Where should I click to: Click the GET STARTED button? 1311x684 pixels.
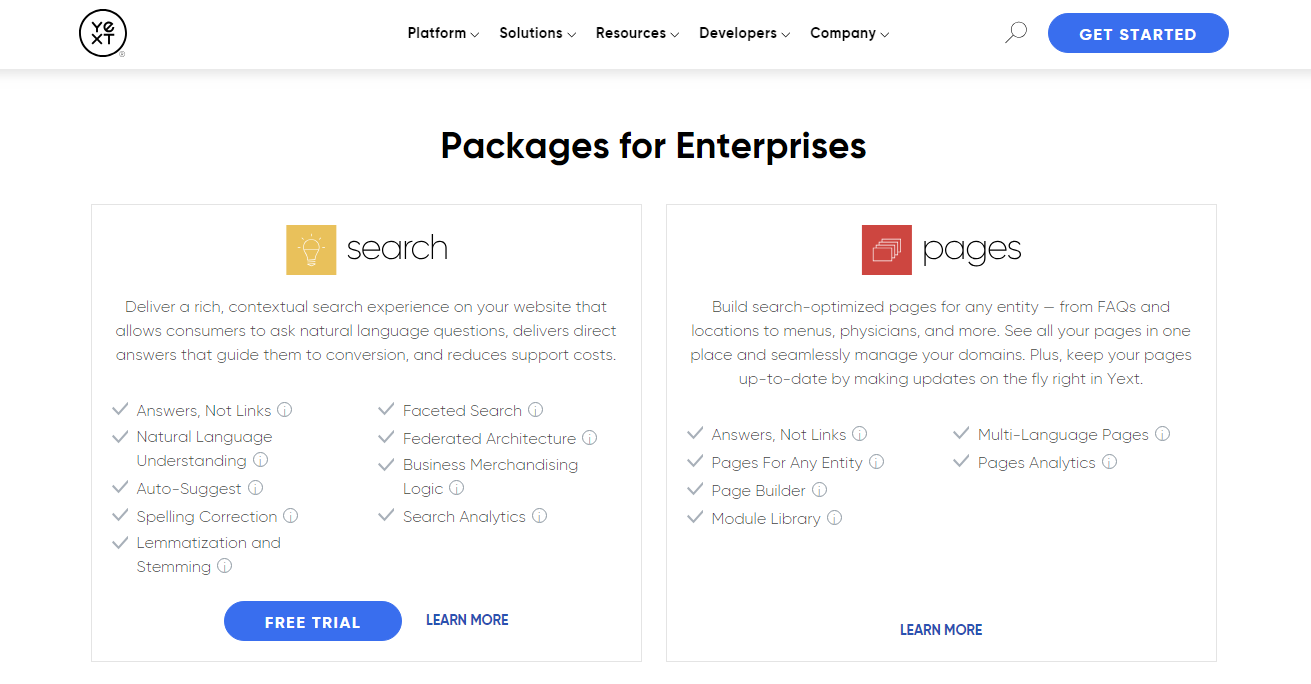[x=1138, y=33]
